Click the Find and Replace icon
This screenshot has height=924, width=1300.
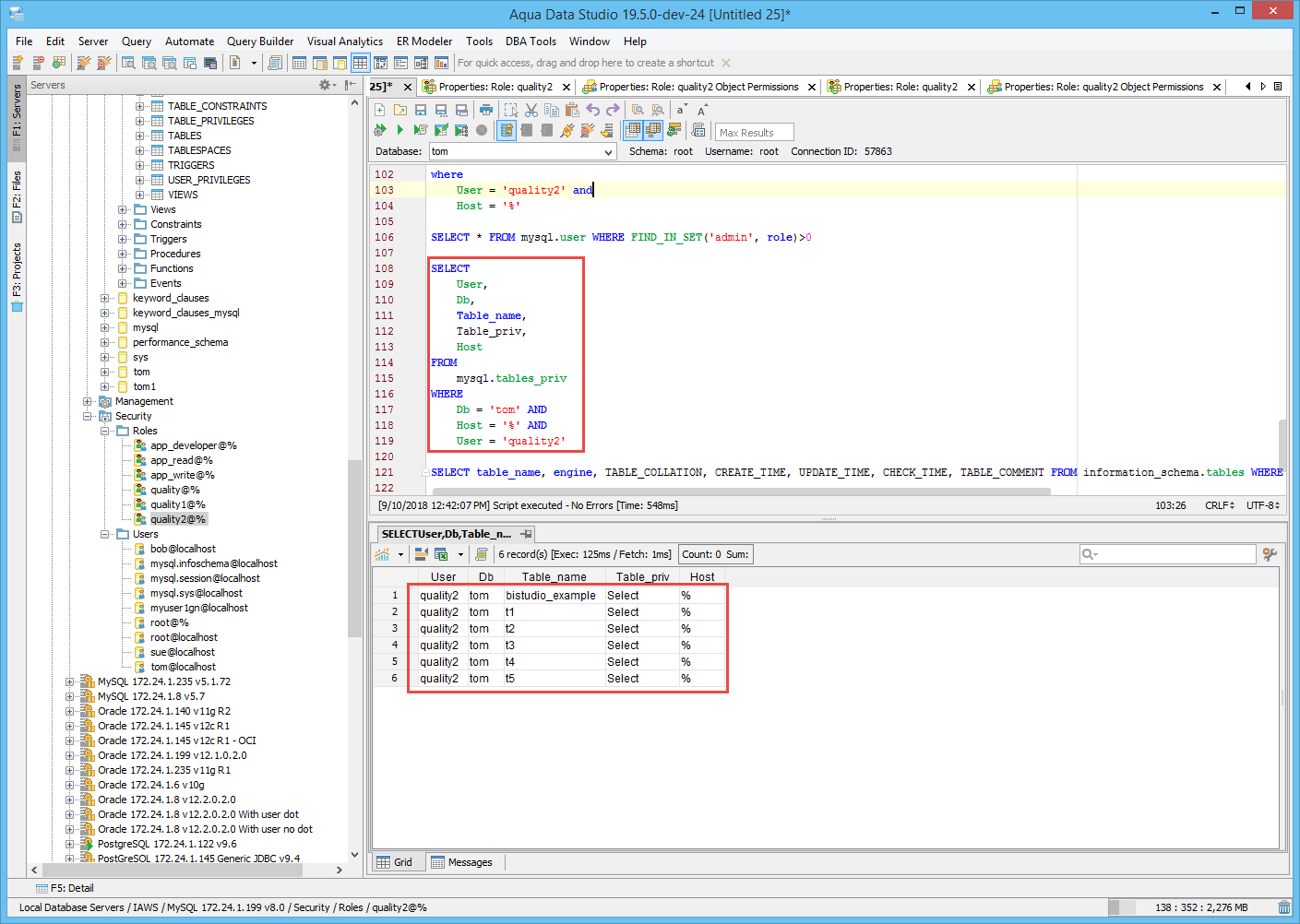click(x=658, y=110)
